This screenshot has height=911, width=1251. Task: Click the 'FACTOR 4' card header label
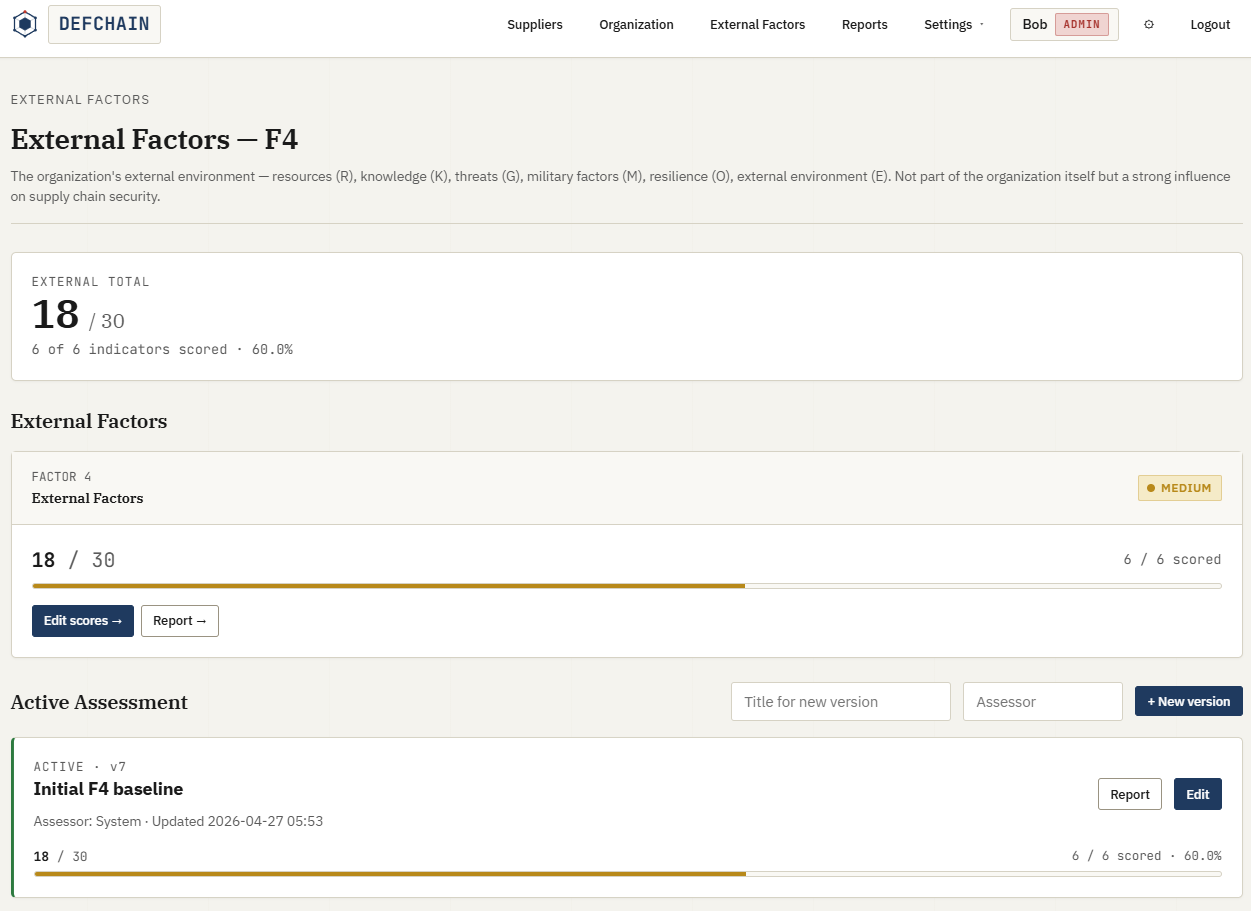click(62, 477)
